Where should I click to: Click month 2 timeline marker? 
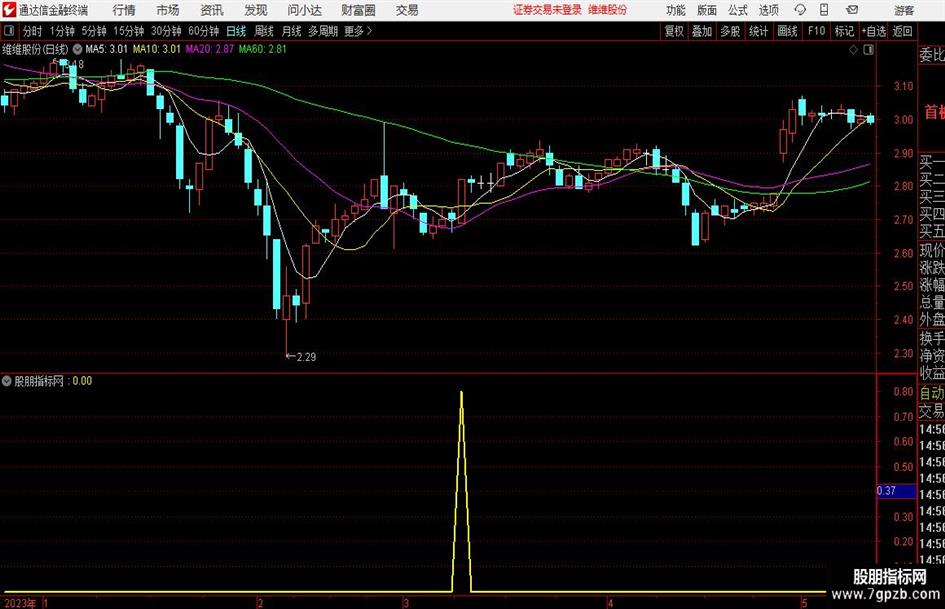[x=260, y=602]
